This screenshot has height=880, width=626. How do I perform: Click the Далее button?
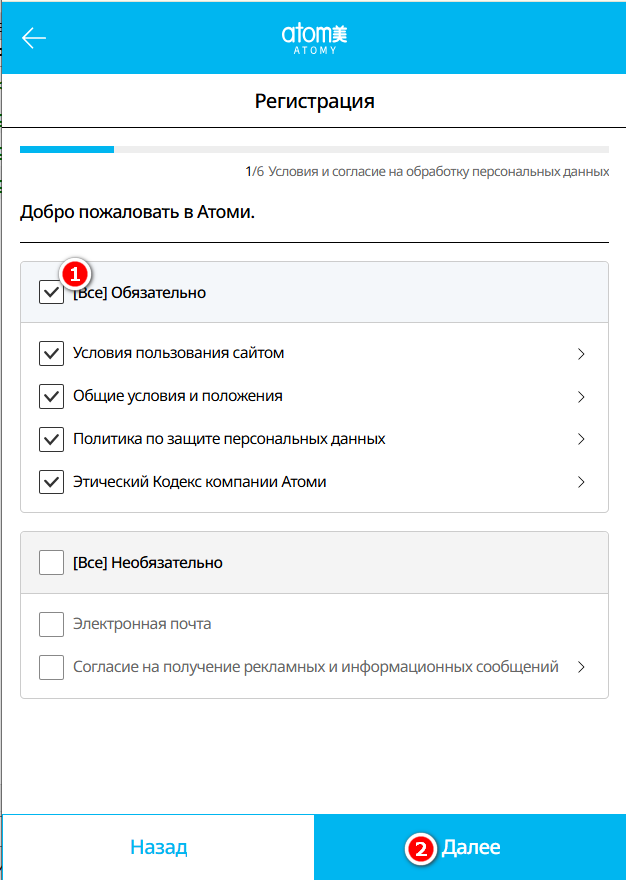pos(470,847)
